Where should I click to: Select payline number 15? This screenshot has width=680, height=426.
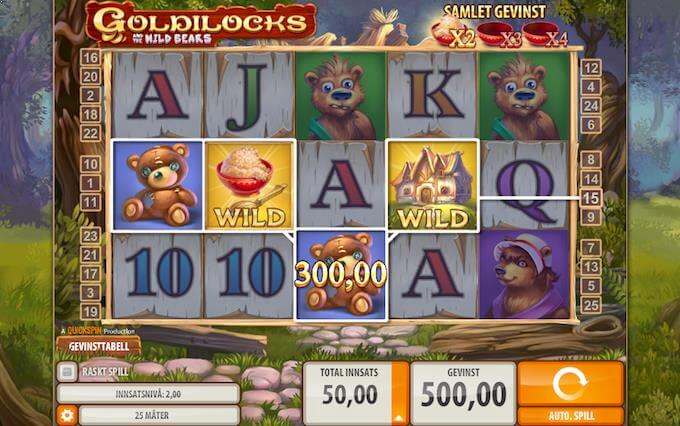pyautogui.click(x=591, y=198)
